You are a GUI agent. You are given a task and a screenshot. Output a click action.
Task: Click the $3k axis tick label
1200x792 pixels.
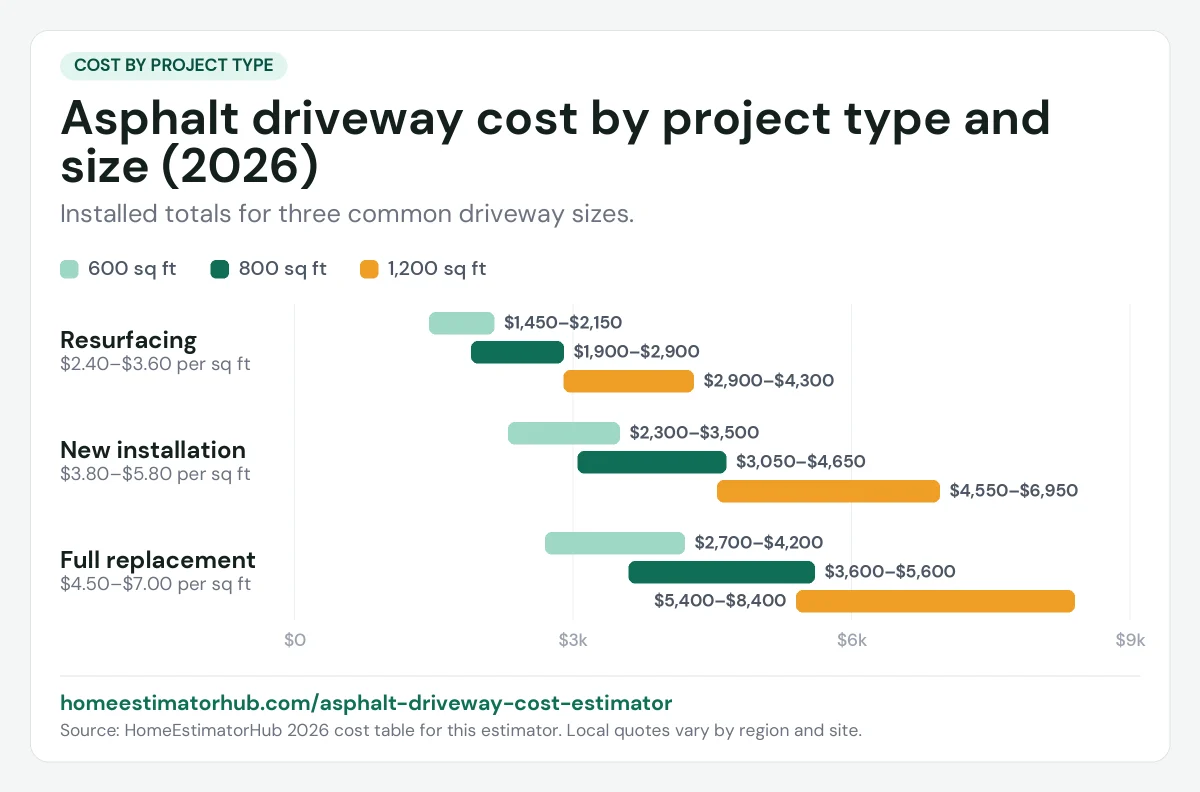point(573,640)
